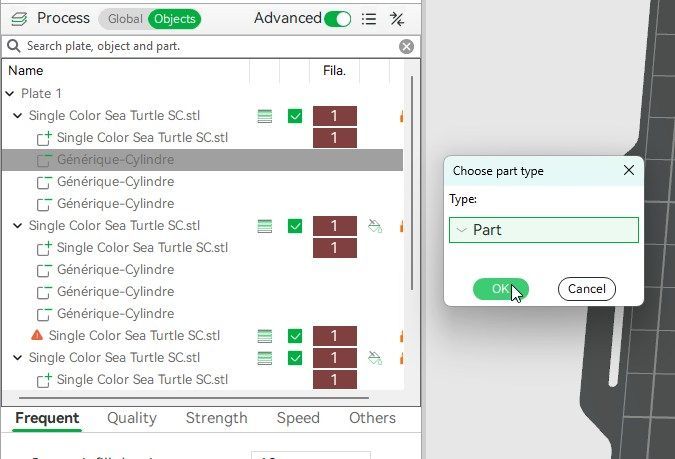The width and height of the screenshot is (675, 459).
Task: Click the layer settings icon of first turtle
Action: tap(265, 116)
